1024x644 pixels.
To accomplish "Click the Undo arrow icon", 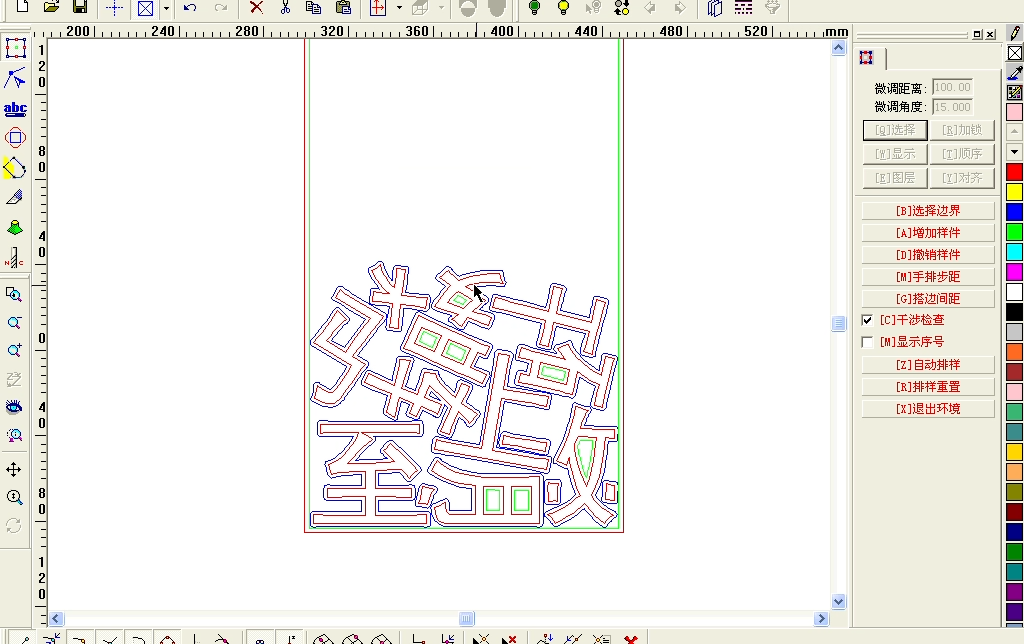I will pyautogui.click(x=190, y=8).
